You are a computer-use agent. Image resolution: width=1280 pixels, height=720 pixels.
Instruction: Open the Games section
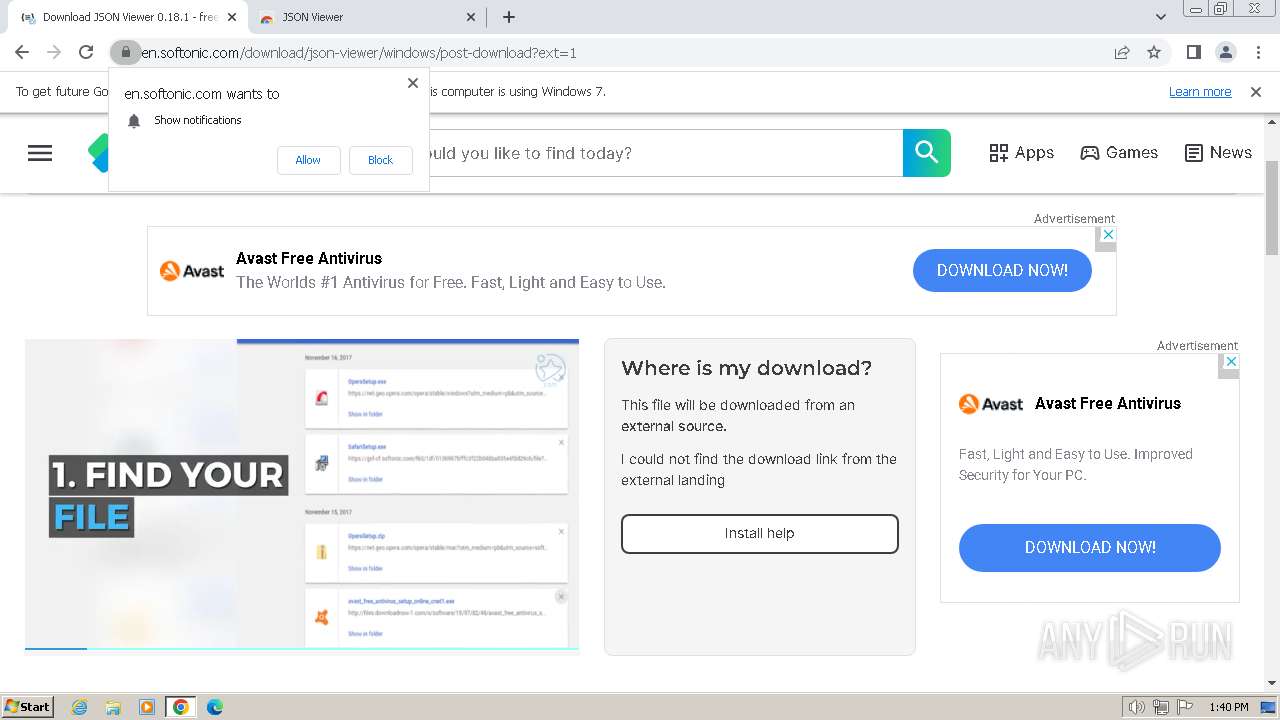click(1119, 153)
